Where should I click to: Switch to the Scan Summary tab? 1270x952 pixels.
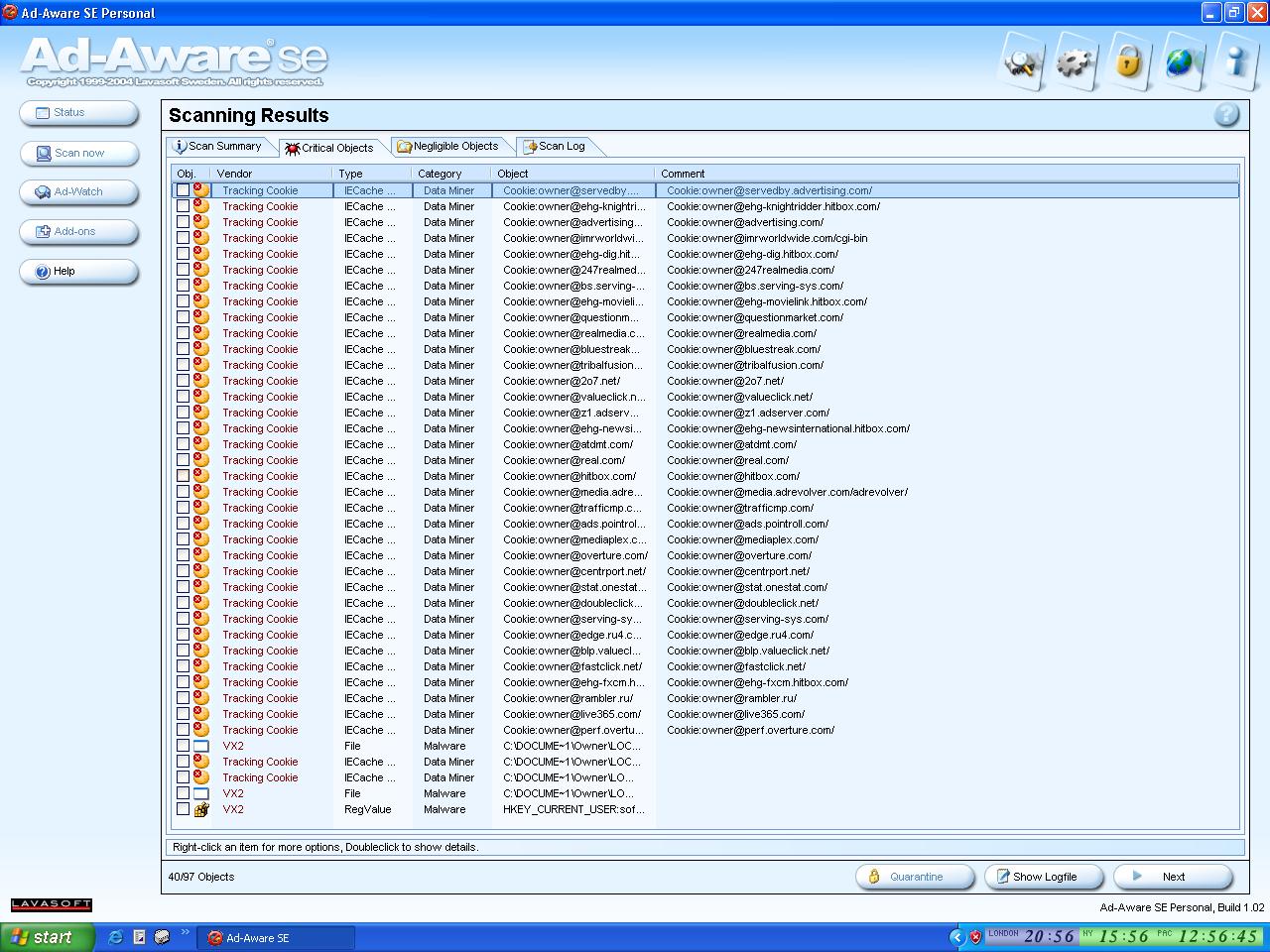(218, 146)
